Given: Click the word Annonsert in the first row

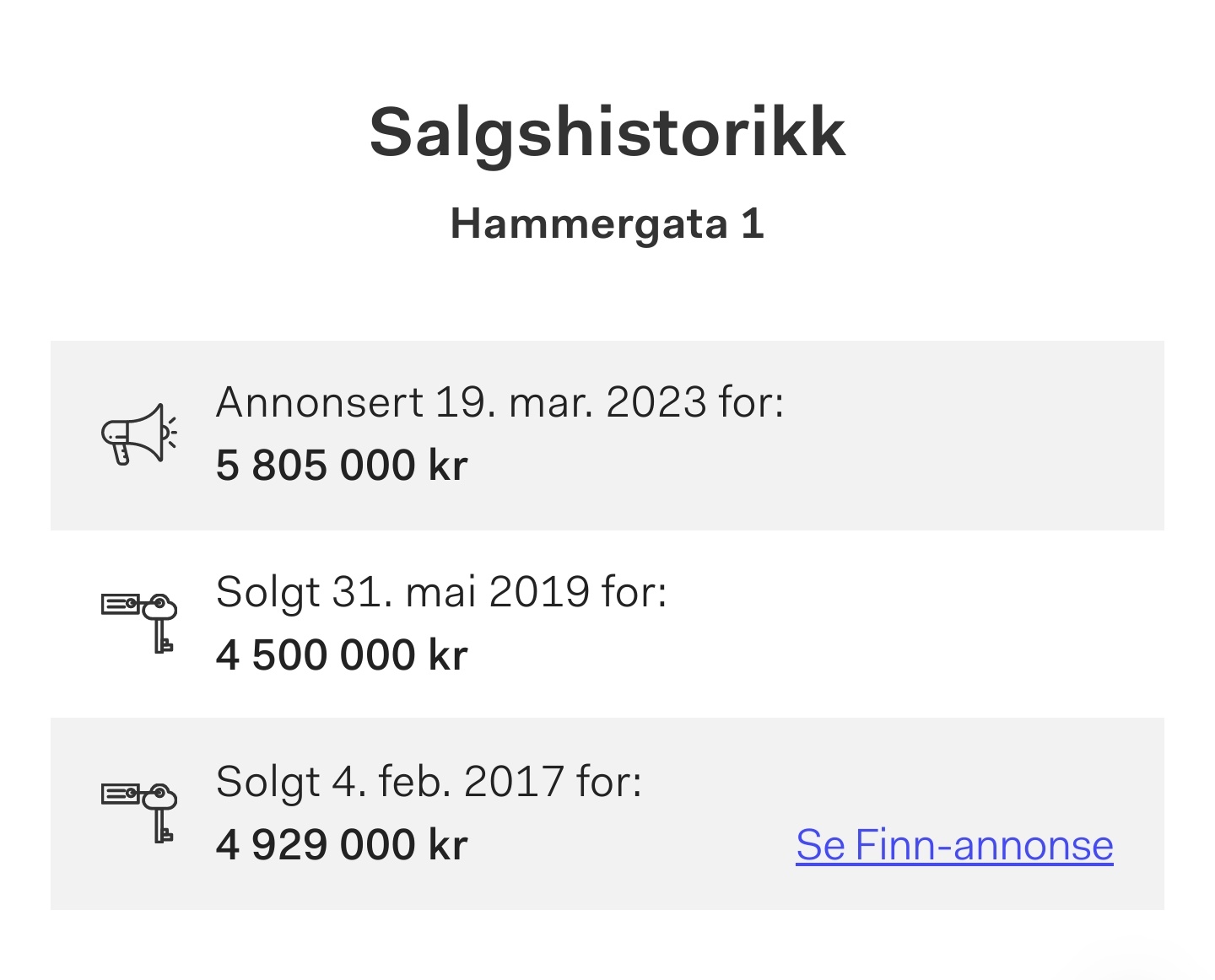Looking at the screenshot, I should pyautogui.click(x=320, y=402).
